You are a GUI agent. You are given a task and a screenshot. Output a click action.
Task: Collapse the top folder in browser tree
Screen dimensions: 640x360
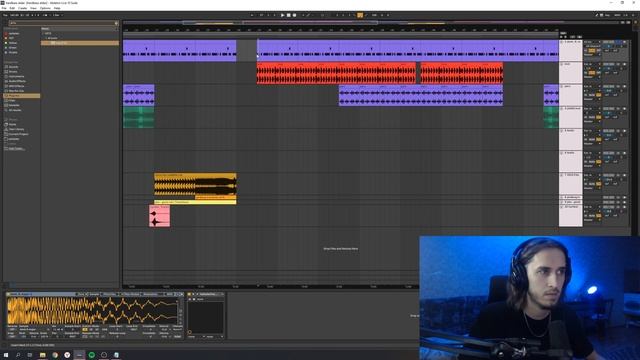43,33
